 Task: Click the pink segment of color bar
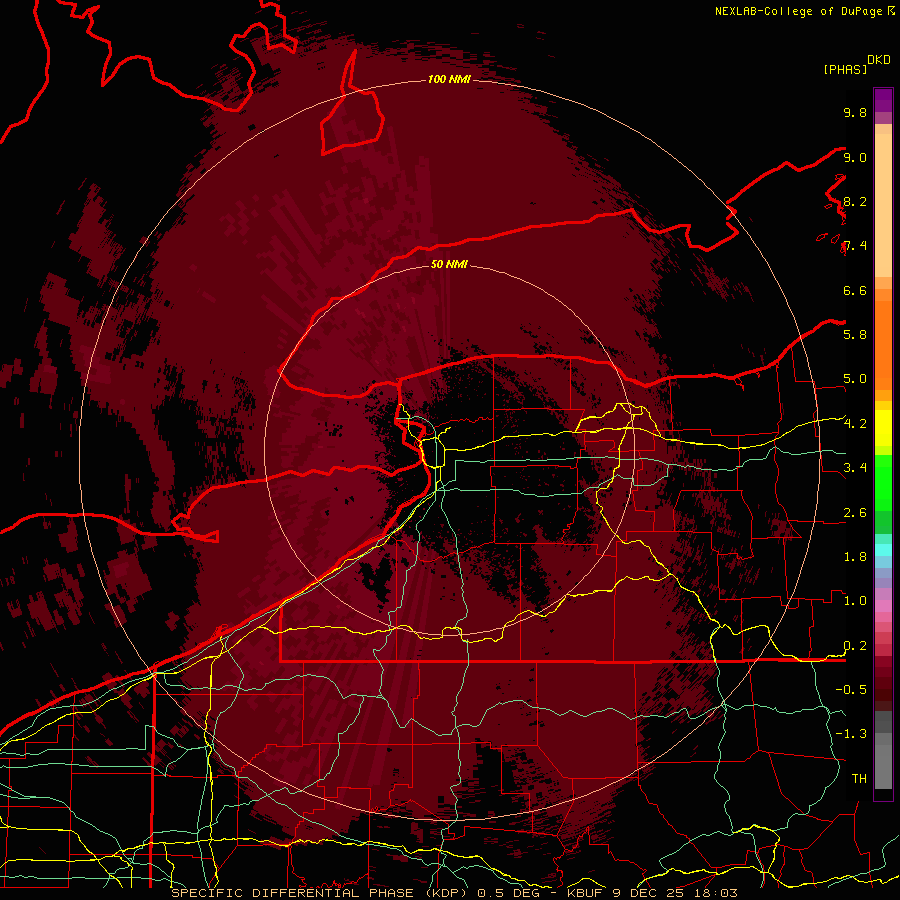[x=883, y=606]
